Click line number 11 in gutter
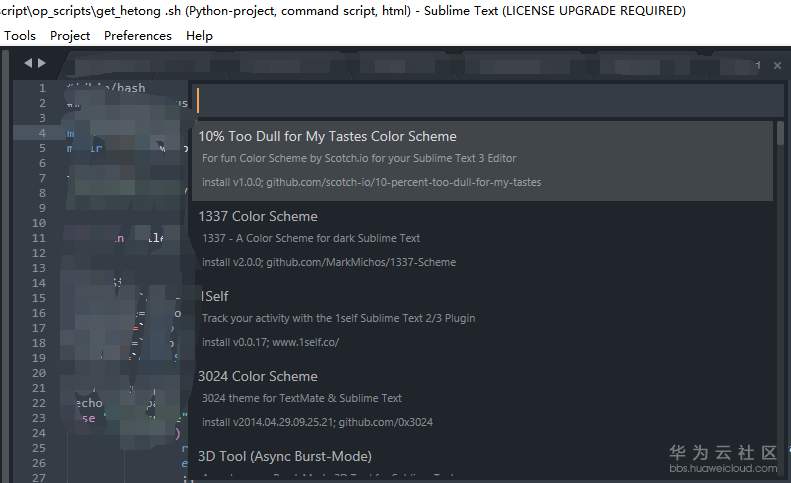 pyautogui.click(x=39, y=238)
